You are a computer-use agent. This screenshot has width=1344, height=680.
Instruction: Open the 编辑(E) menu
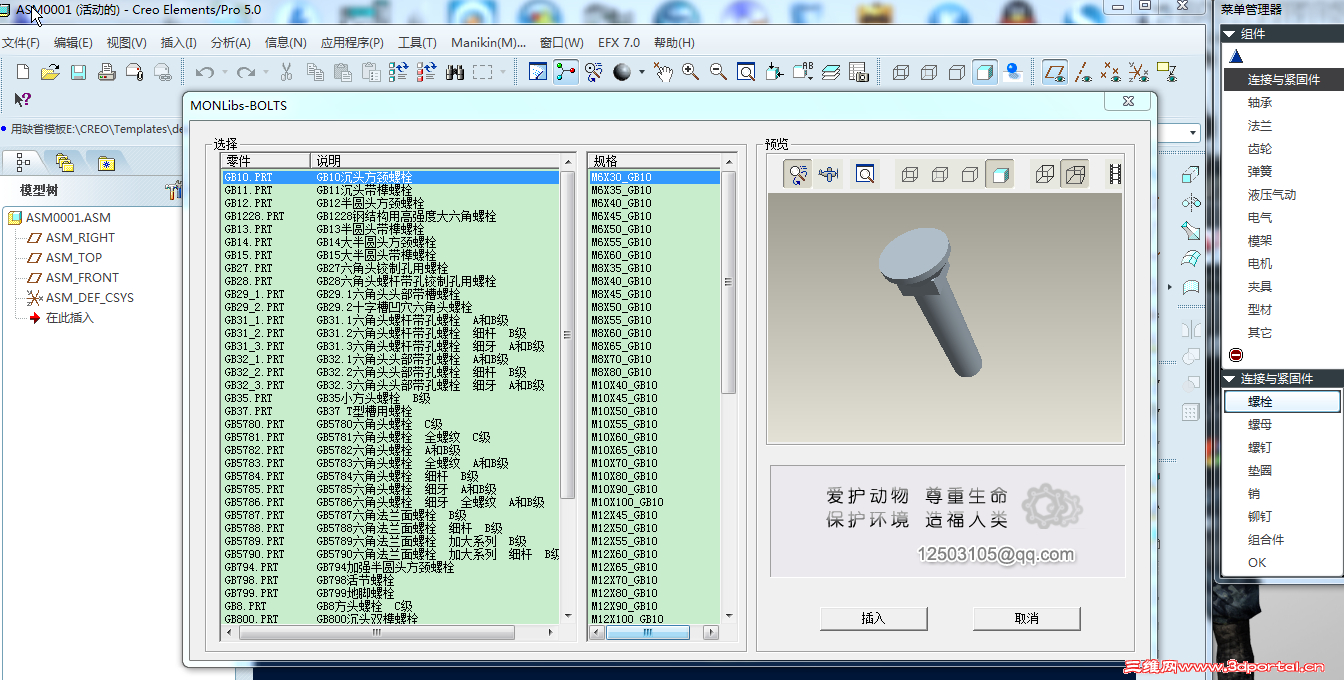(x=73, y=43)
